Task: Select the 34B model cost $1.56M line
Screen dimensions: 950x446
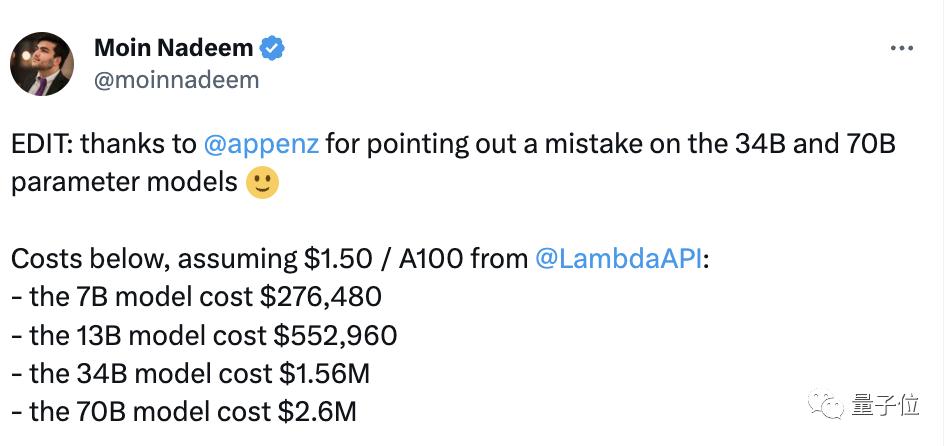Action: [x=190, y=374]
